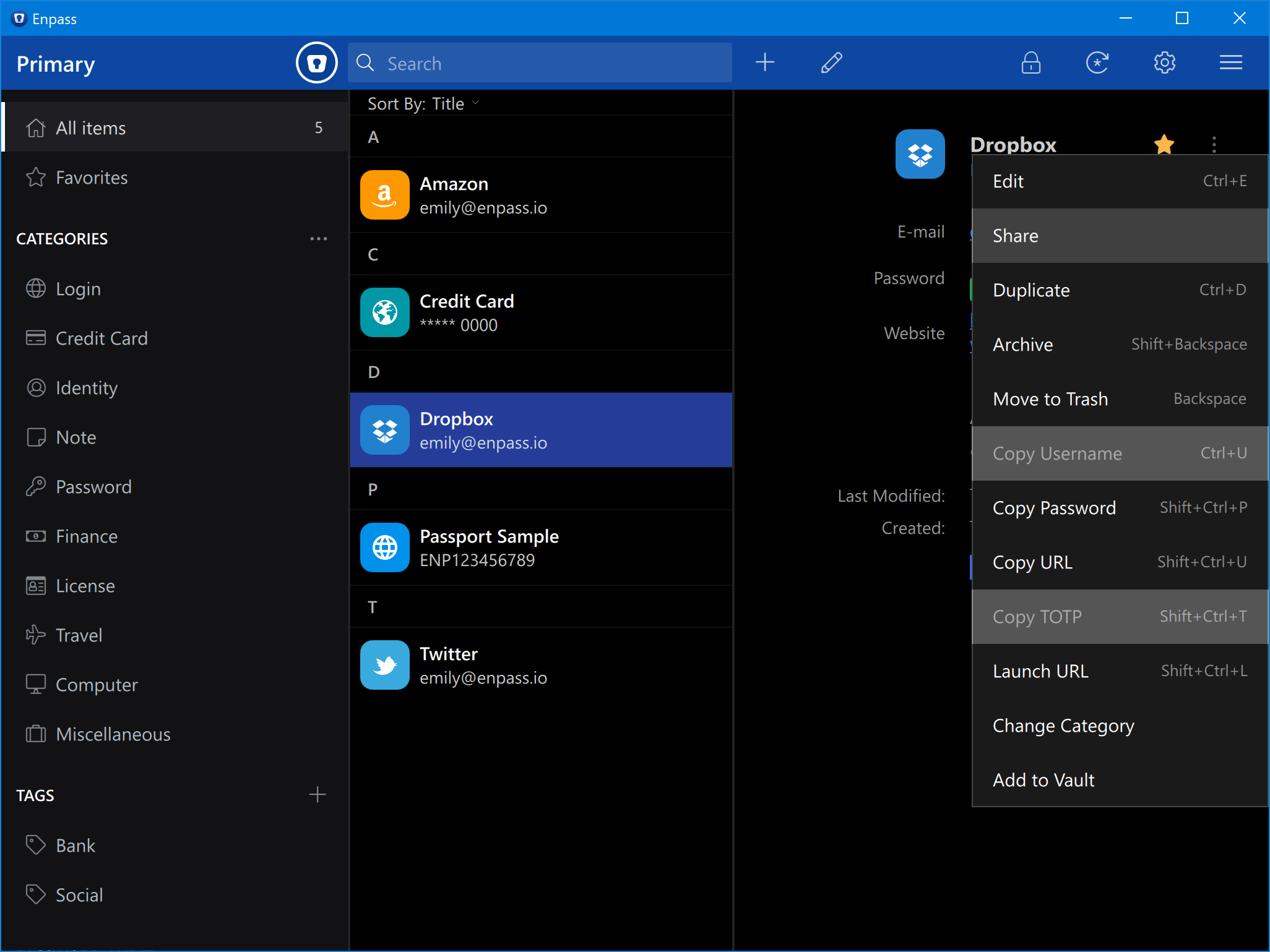The width and height of the screenshot is (1270, 952).
Task: Open the password generator icon
Action: pos(1097,62)
